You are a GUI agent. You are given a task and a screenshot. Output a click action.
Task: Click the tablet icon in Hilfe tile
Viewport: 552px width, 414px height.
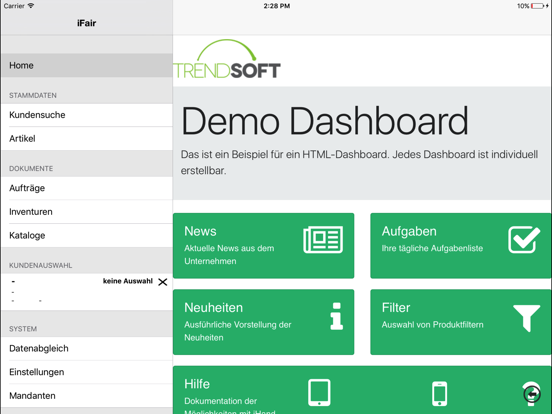(319, 393)
